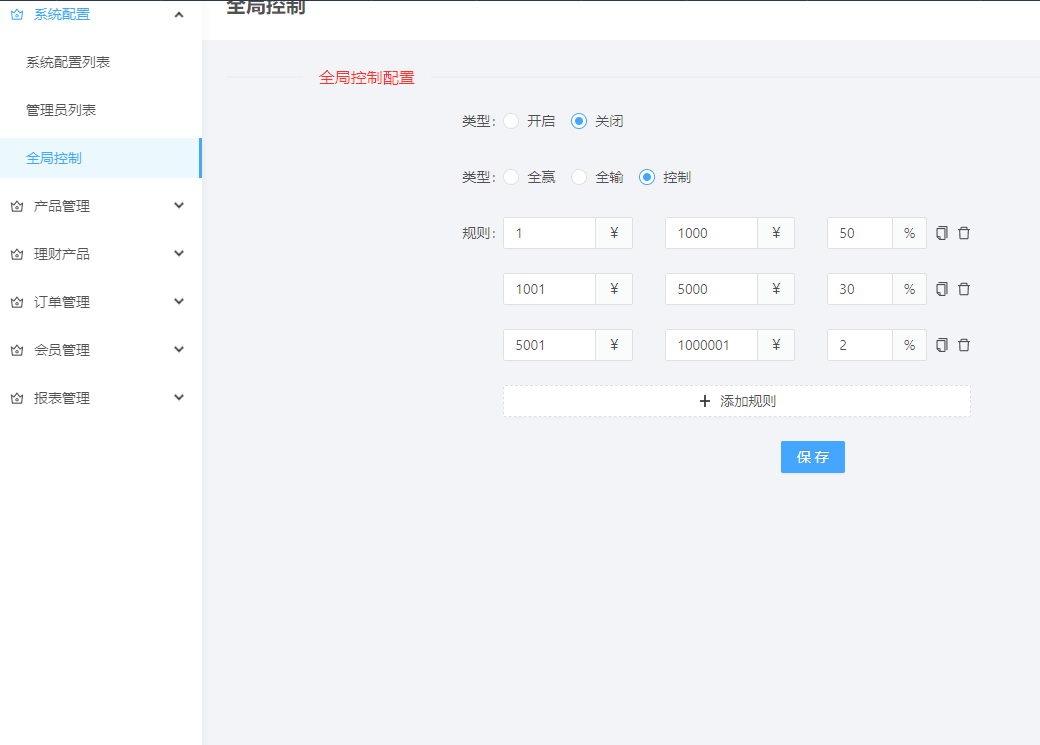The image size is (1040, 745).
Task: Click the percentage field showing 50
Action: point(859,233)
